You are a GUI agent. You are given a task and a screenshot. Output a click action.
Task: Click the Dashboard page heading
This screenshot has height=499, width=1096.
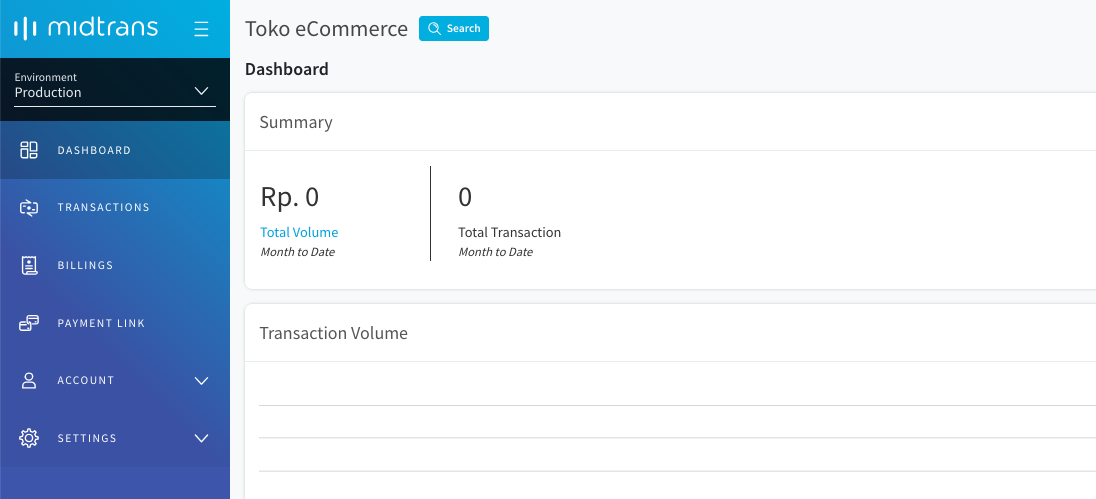(x=287, y=70)
